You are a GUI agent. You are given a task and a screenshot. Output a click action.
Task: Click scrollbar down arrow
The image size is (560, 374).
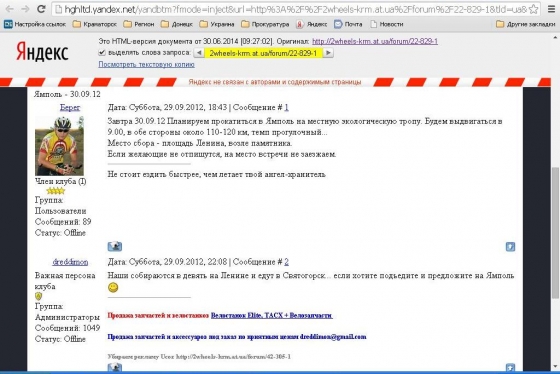pos(555,367)
